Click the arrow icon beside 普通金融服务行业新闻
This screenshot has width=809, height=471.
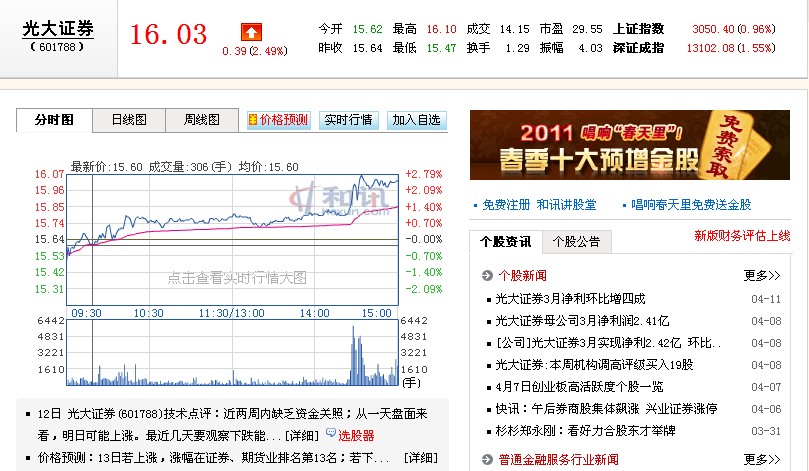click(486, 458)
